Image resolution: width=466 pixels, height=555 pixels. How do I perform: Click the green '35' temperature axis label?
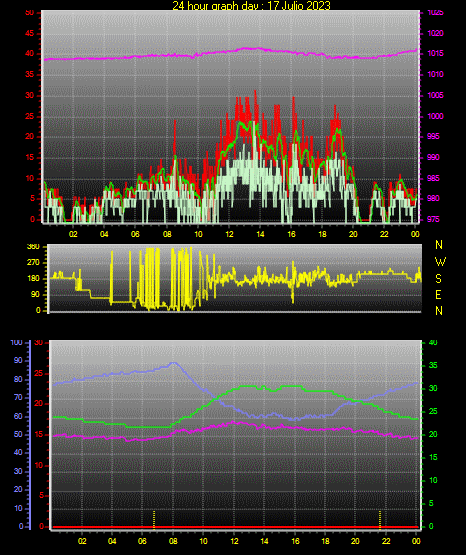click(433, 365)
